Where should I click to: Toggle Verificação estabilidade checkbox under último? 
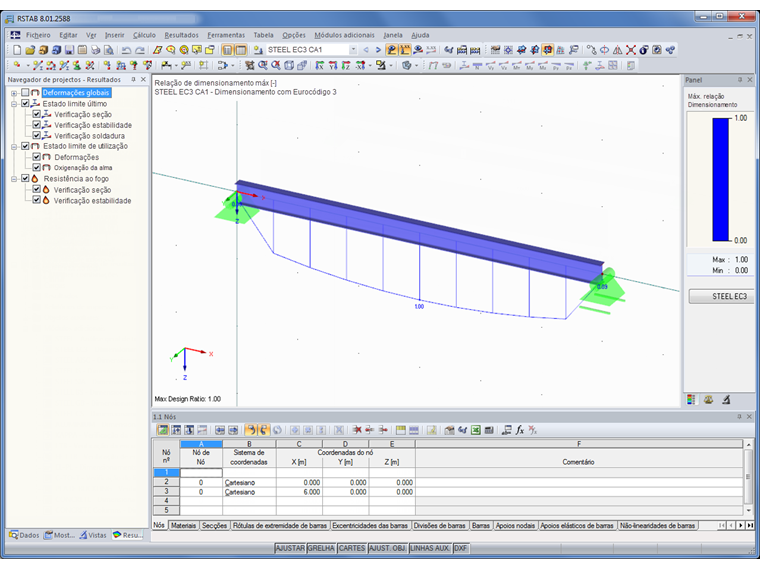coord(36,125)
